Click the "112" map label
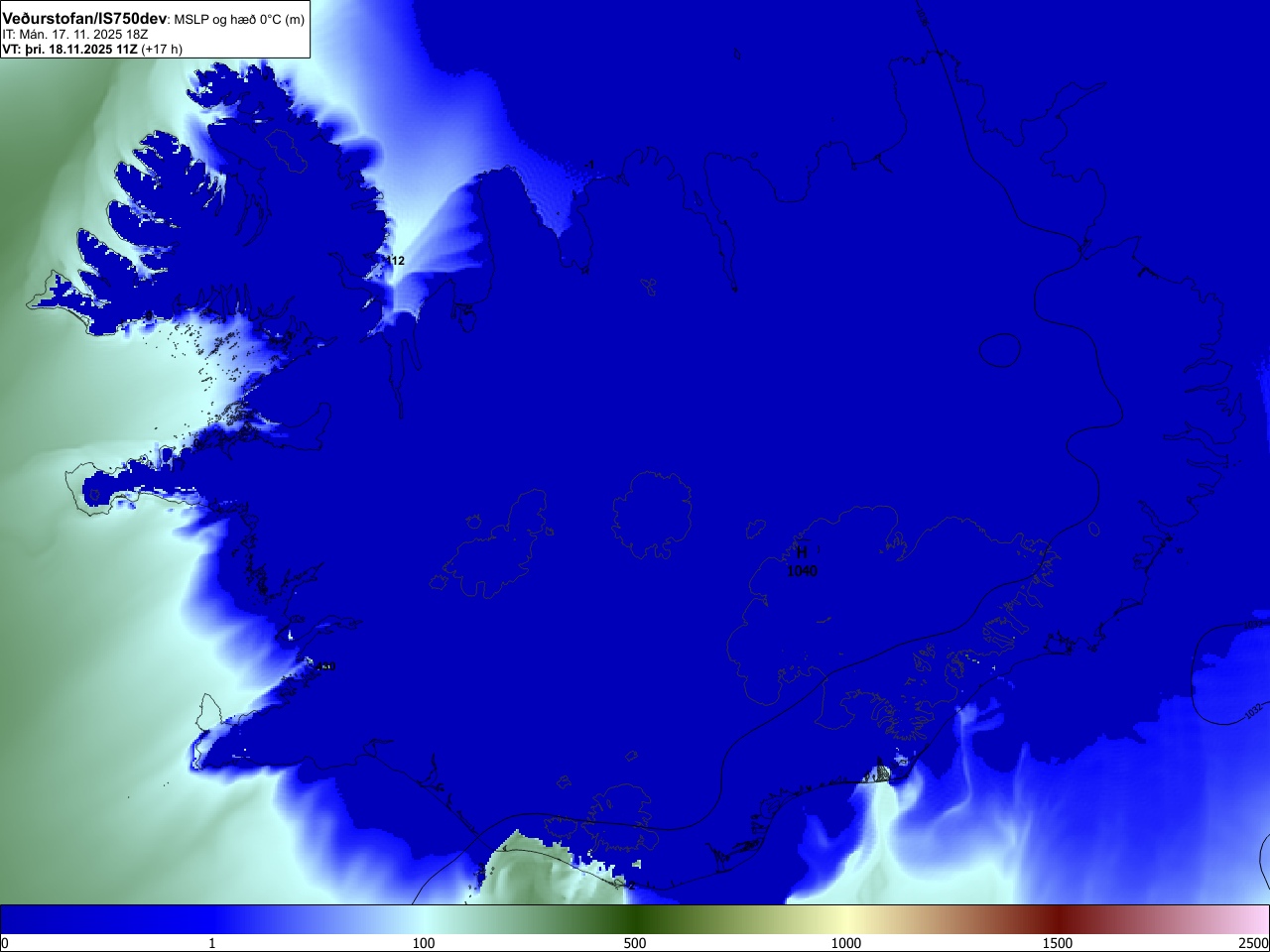 [396, 261]
